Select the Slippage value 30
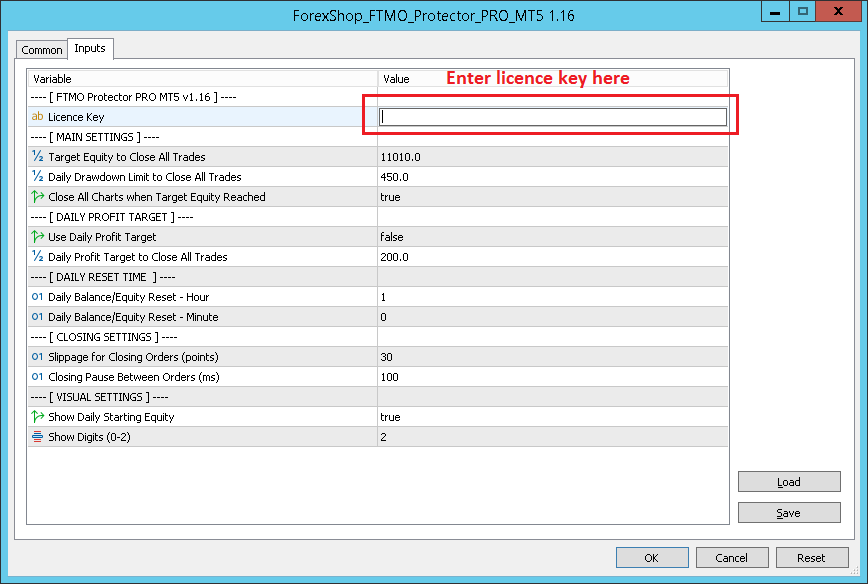This screenshot has height=584, width=868. click(x=386, y=357)
